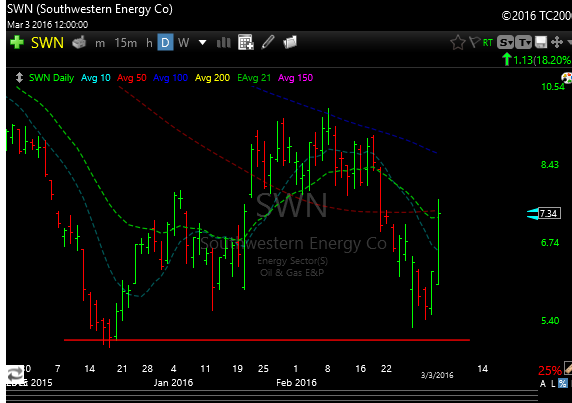The width and height of the screenshot is (572, 403).
Task: Click the blue Avg 100 indicator label
Action: (170, 78)
